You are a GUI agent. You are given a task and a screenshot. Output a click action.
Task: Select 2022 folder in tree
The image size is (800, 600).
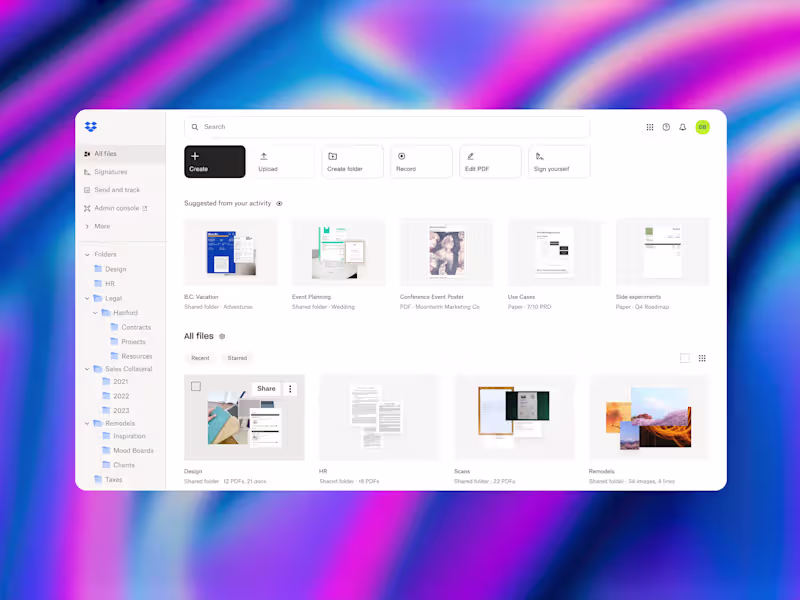[x=115, y=396]
